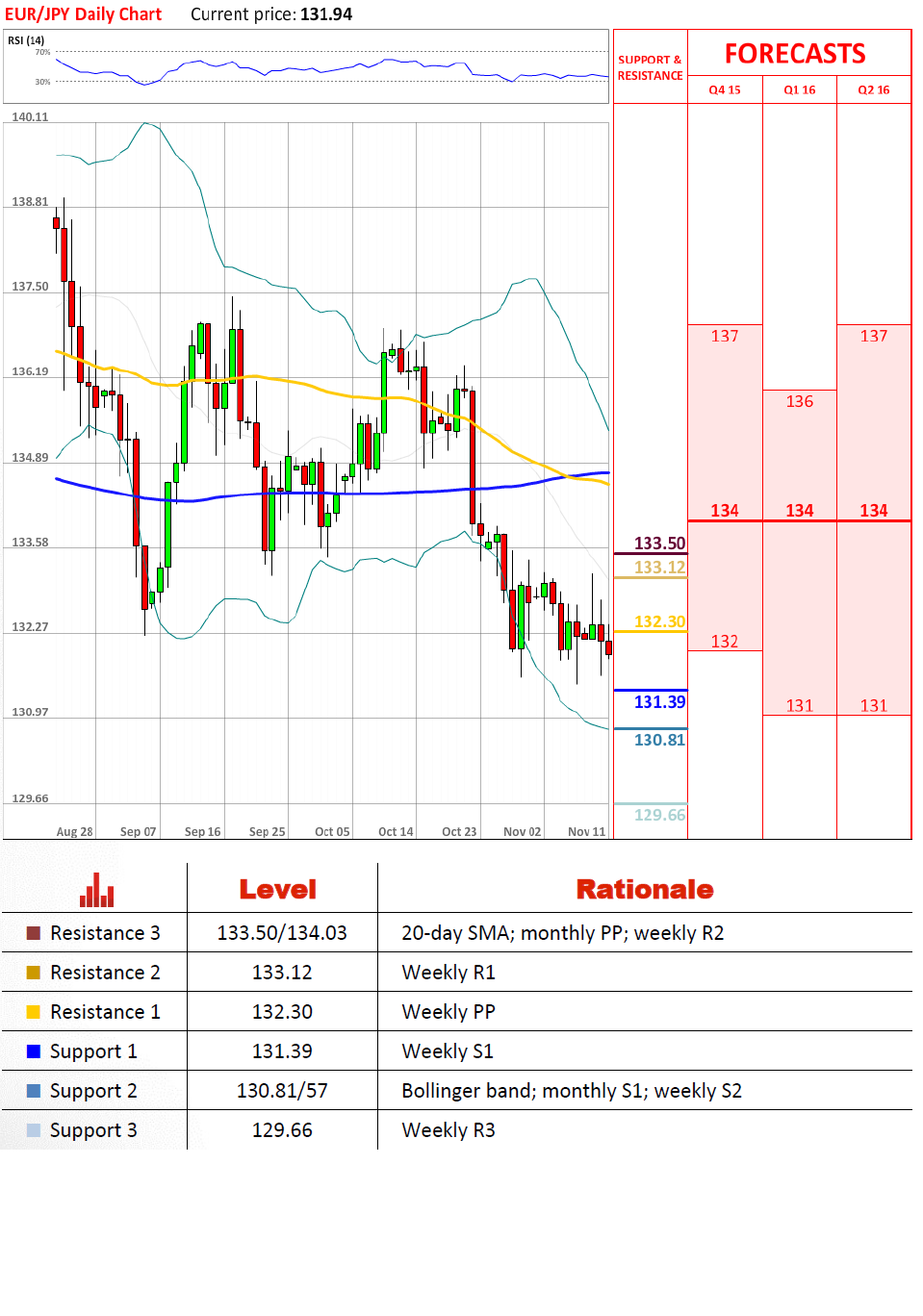Screen dimensions: 923x1316
Task: Click the Weekly S1 rationale cell
Action: 448,1051
